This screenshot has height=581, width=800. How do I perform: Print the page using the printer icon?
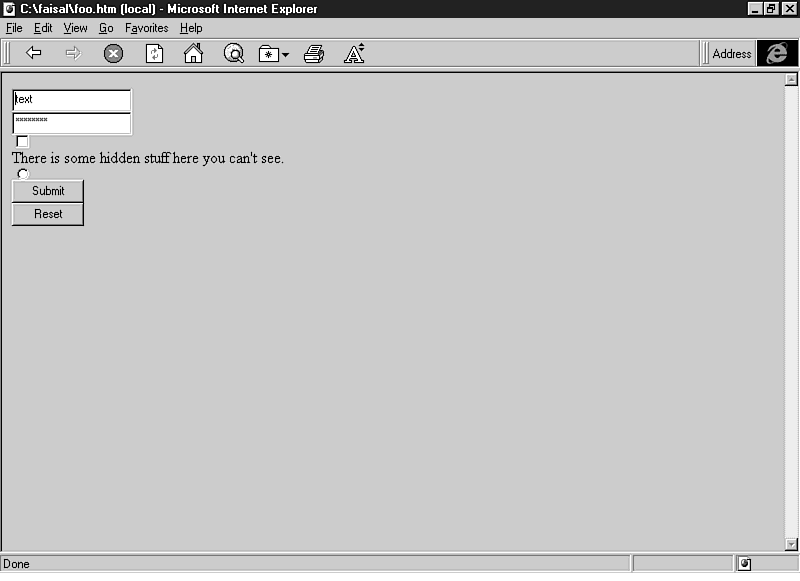[x=314, y=54]
